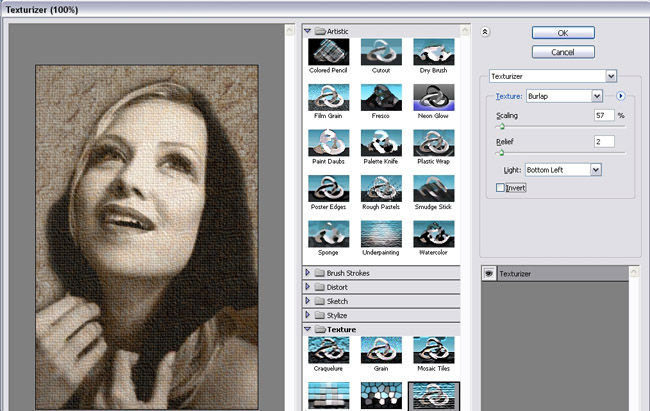Click the Scaling percentage field
The width and height of the screenshot is (650, 411).
(x=604, y=115)
